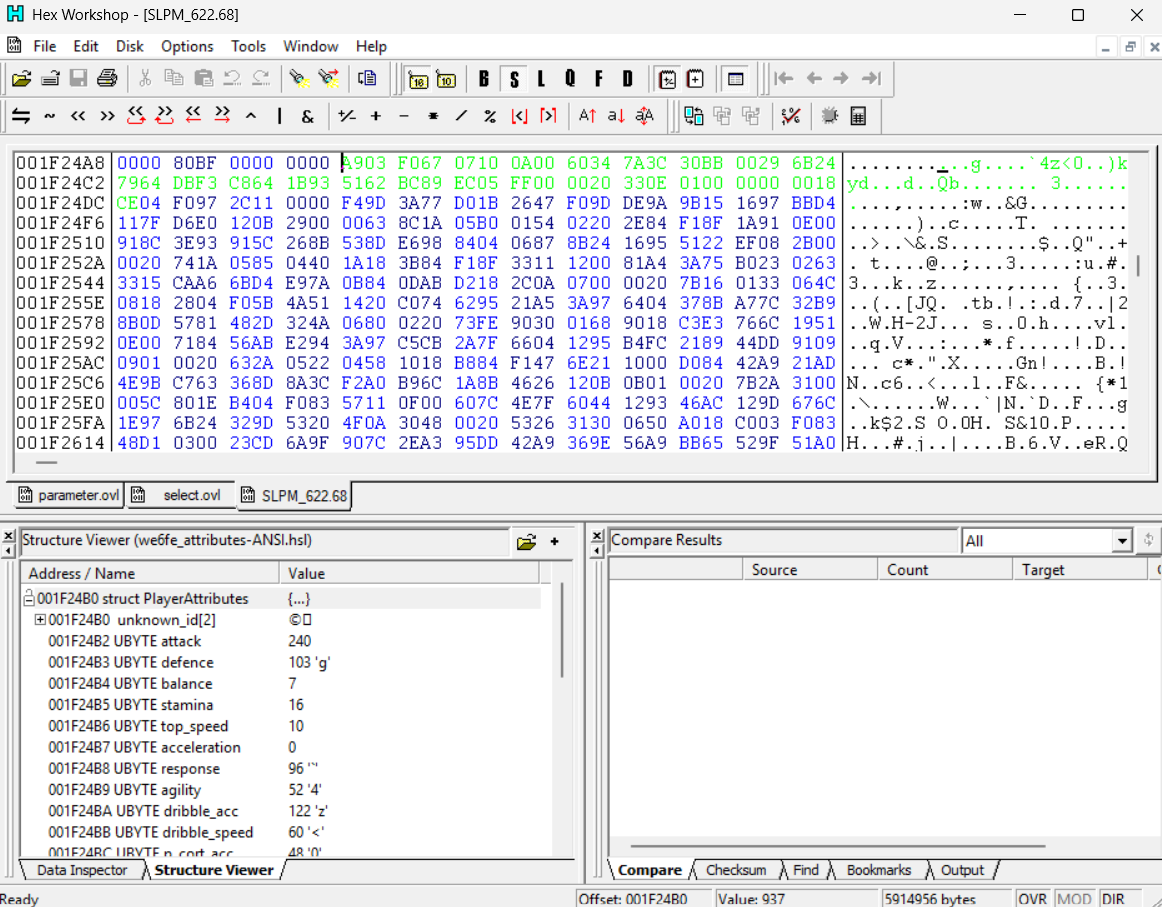Select the Double (D) data type button
1162x907 pixels.
pyautogui.click(x=628, y=79)
